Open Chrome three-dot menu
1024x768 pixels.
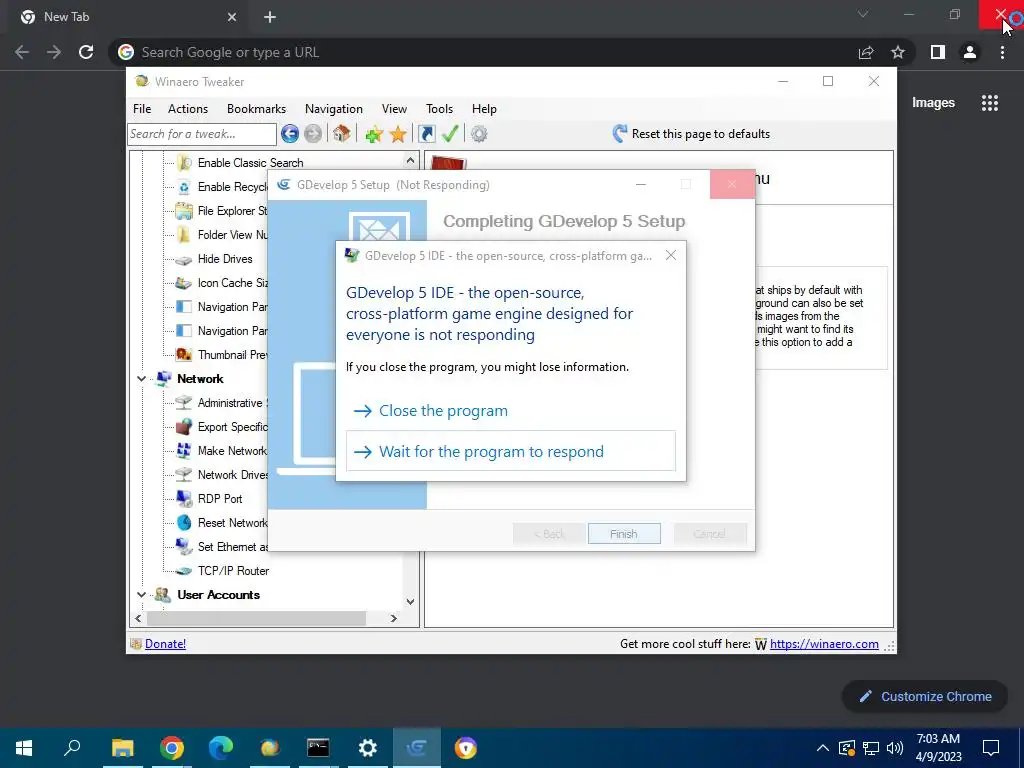[x=1002, y=52]
